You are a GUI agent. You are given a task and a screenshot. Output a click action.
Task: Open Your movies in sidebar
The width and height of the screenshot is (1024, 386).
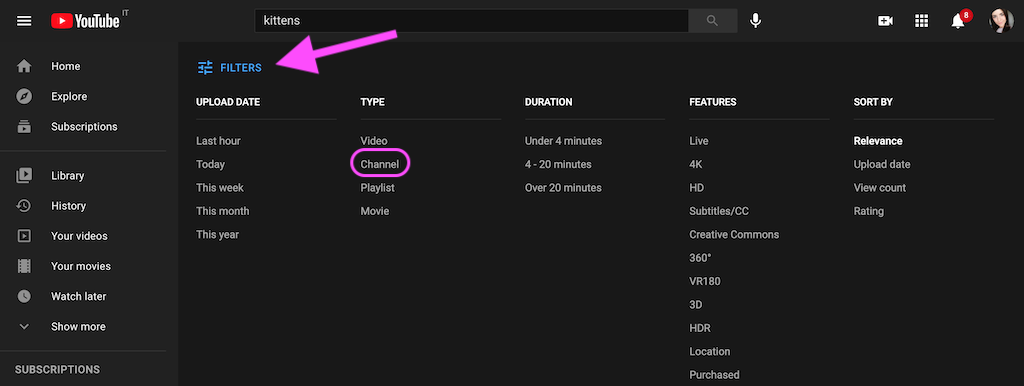point(81,266)
